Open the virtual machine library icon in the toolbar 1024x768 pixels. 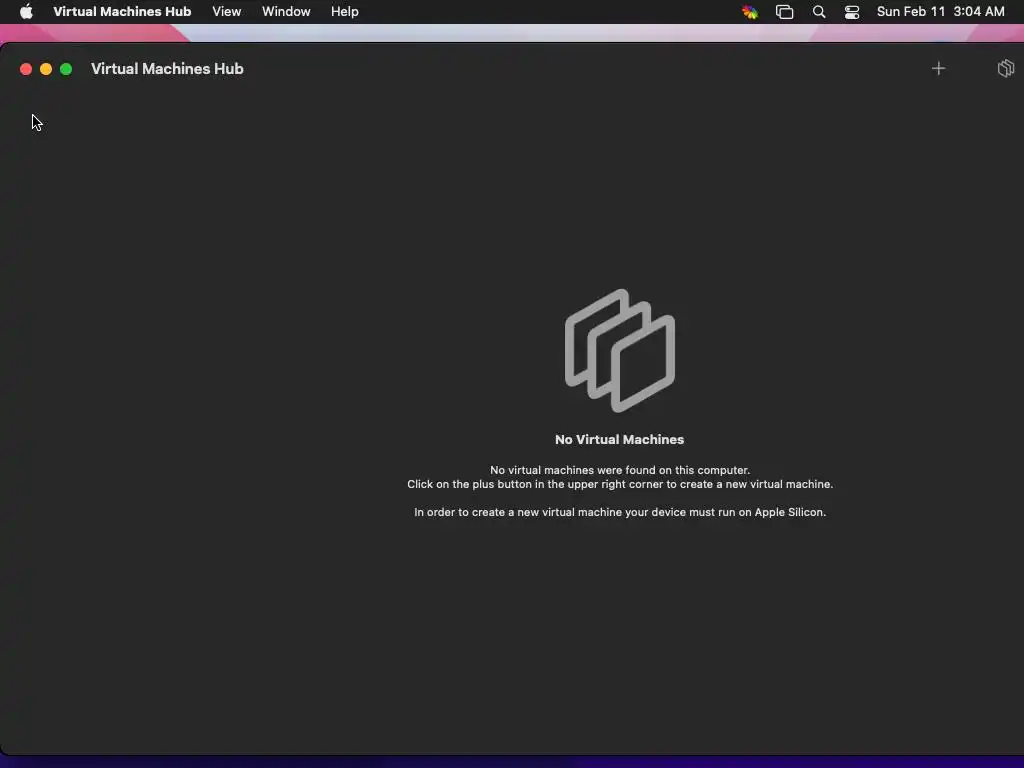1006,69
